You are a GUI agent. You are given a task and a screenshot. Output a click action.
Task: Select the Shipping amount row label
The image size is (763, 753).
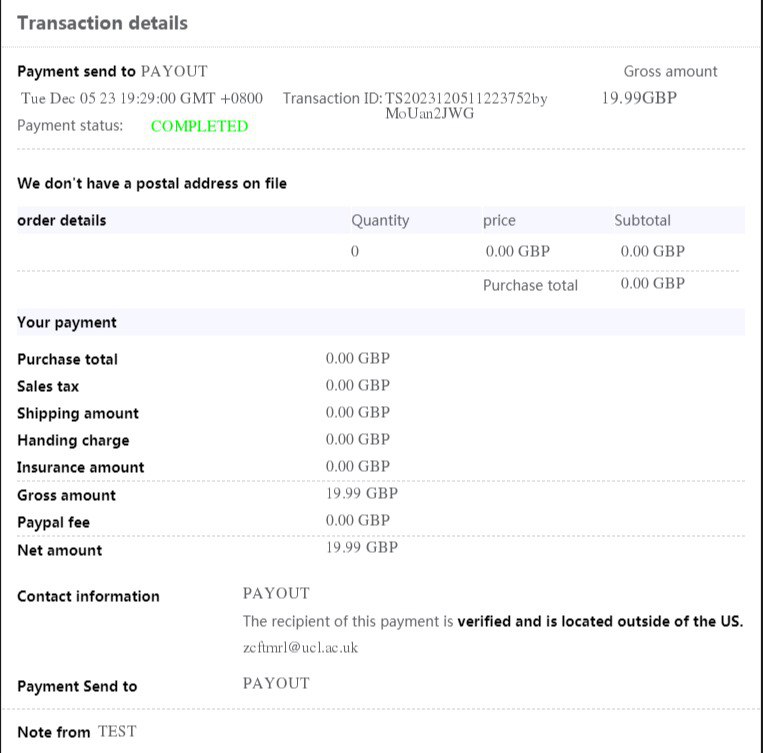click(78, 413)
